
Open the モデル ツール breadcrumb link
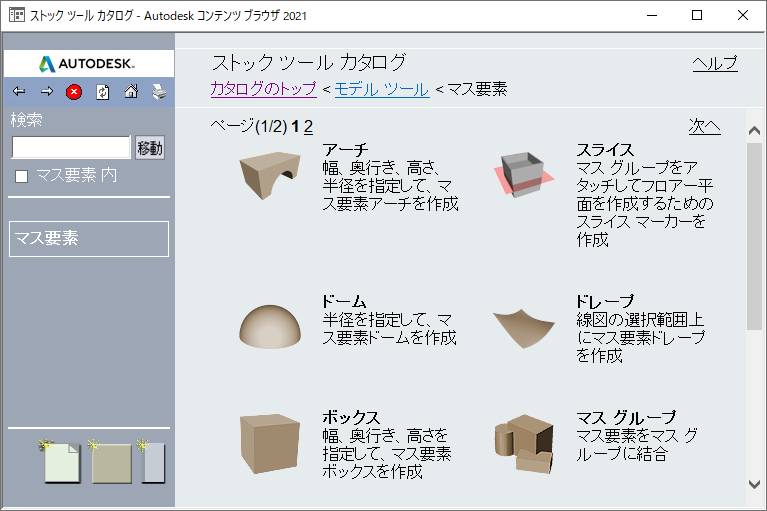pyautogui.click(x=382, y=89)
